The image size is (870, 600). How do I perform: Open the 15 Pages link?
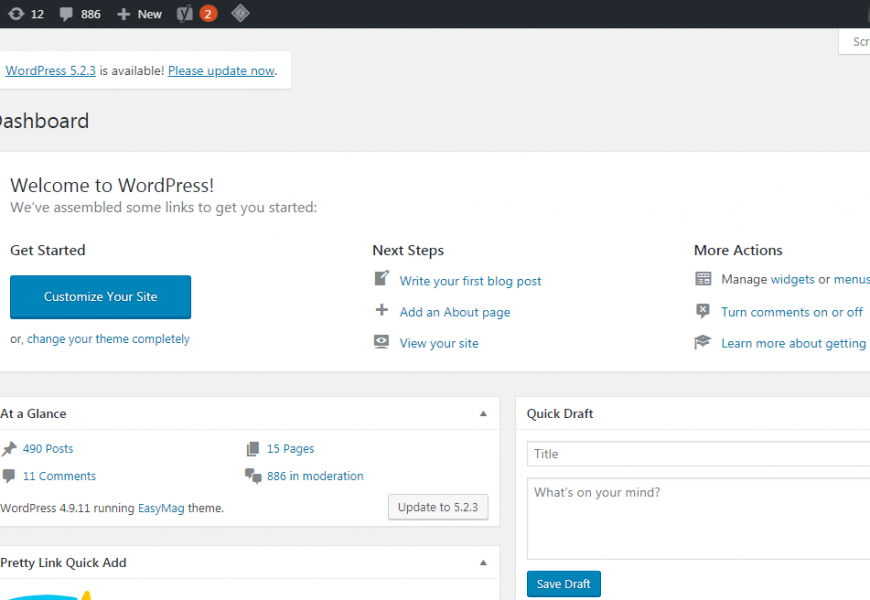tap(290, 448)
